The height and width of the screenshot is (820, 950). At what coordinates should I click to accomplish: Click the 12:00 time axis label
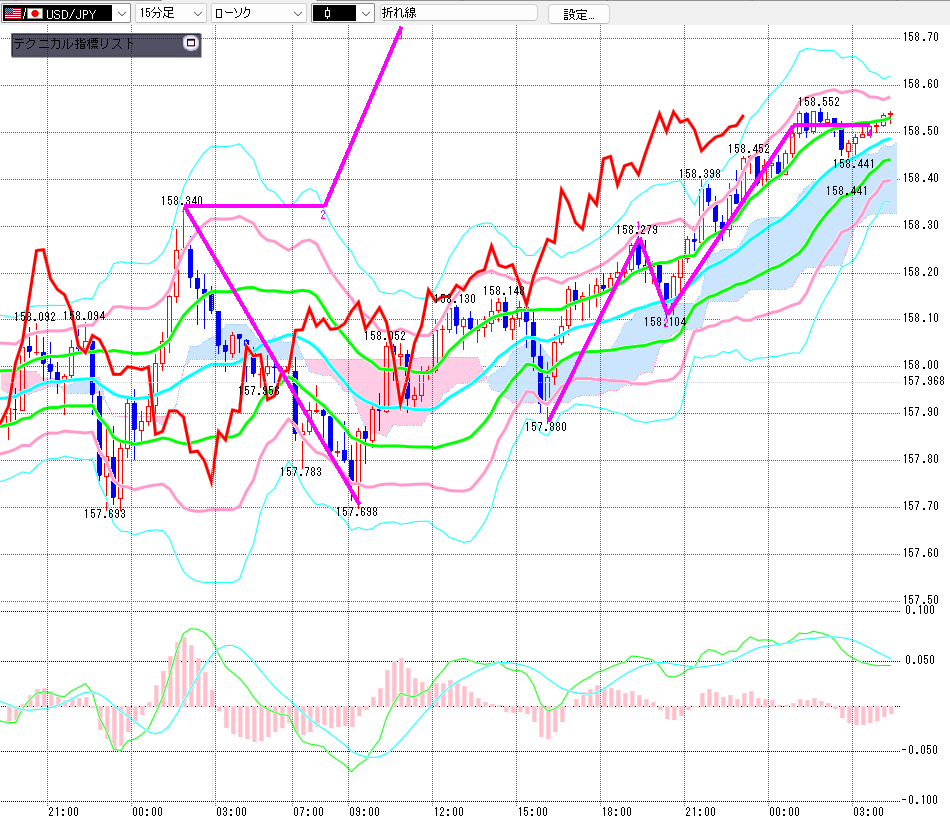448,812
